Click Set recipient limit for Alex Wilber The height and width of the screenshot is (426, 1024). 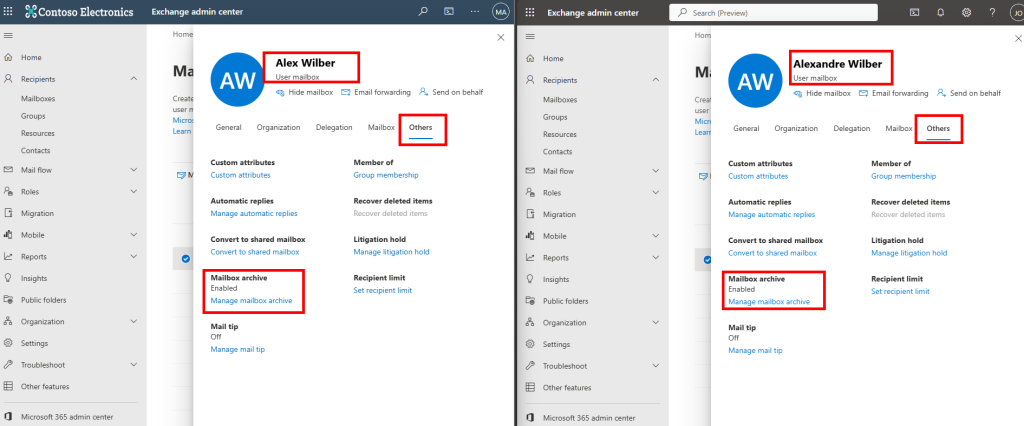(383, 290)
